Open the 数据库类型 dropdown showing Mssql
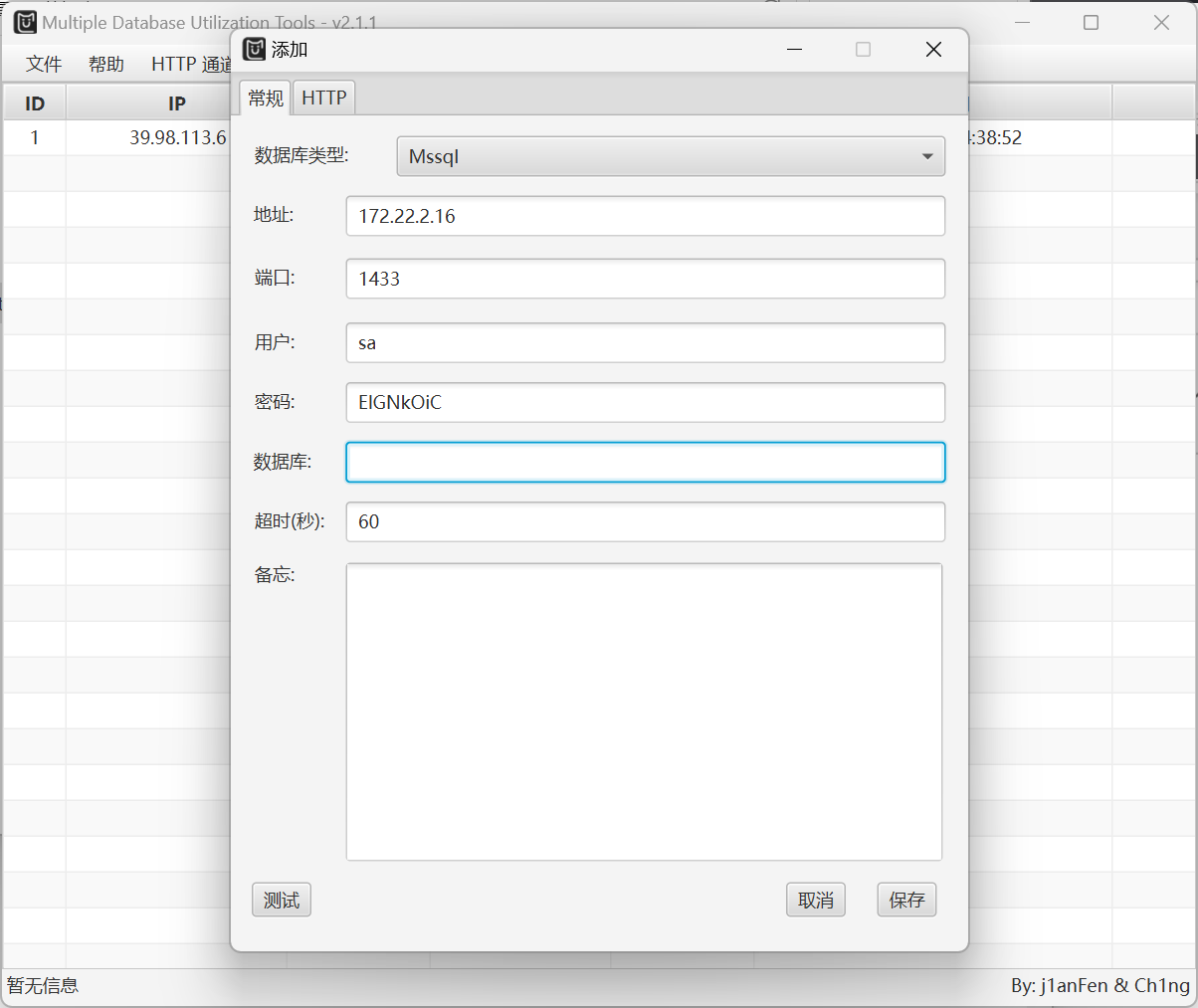The image size is (1198, 1008). (x=671, y=156)
